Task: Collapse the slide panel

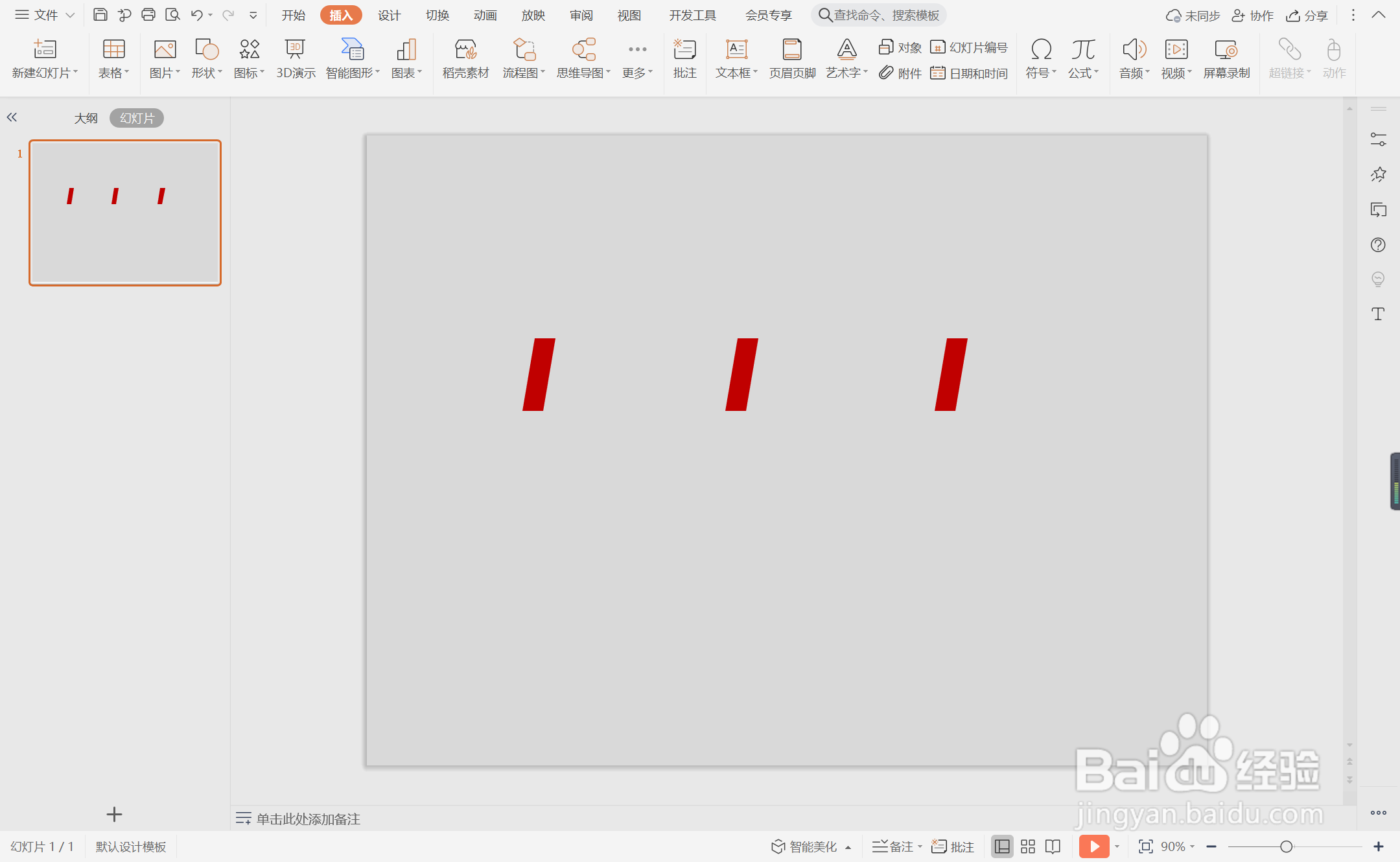Action: click(12, 117)
